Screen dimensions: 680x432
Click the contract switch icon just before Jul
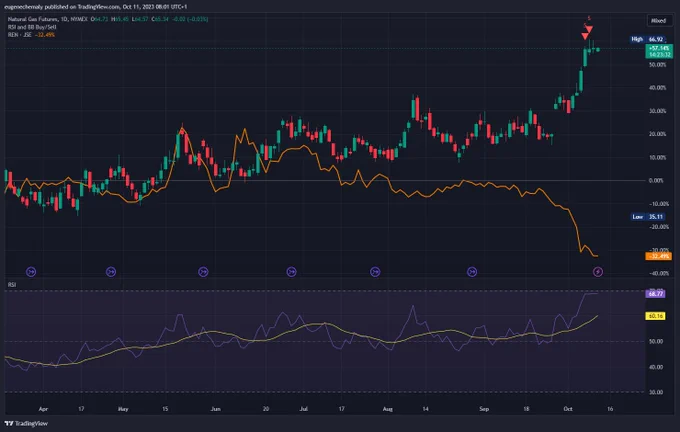click(291, 272)
